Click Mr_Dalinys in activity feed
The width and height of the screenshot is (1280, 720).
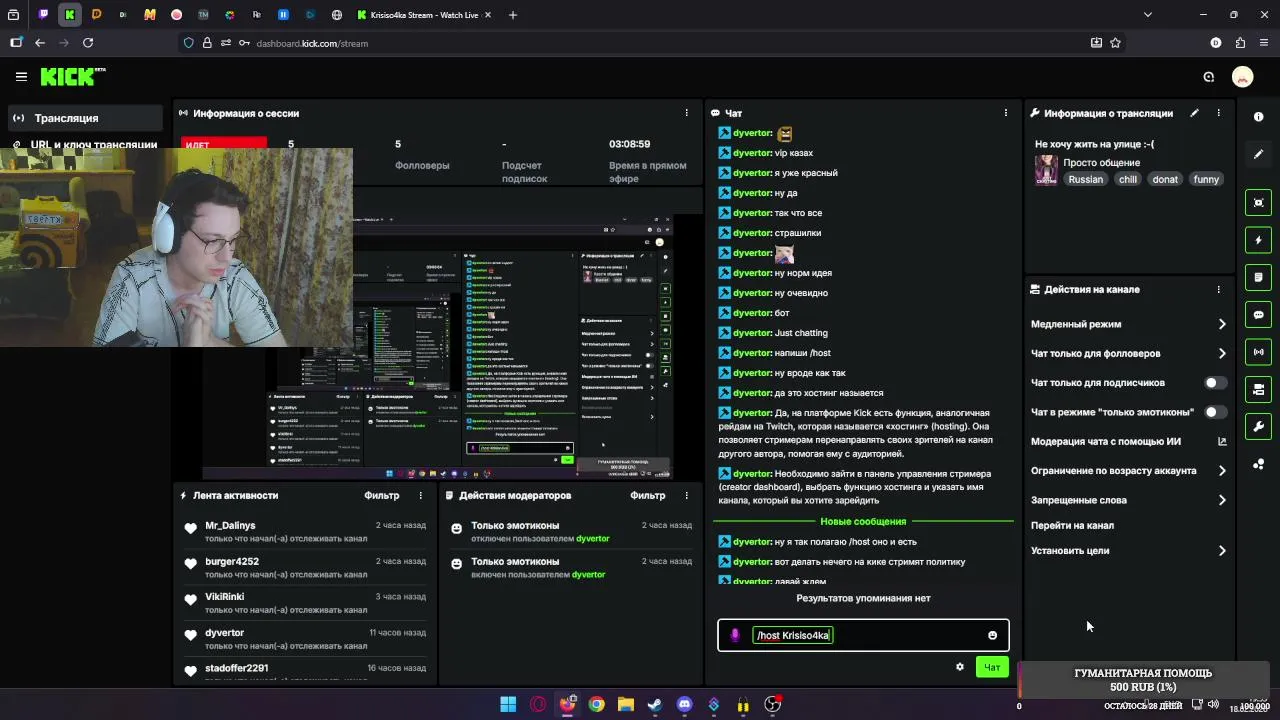(x=230, y=525)
